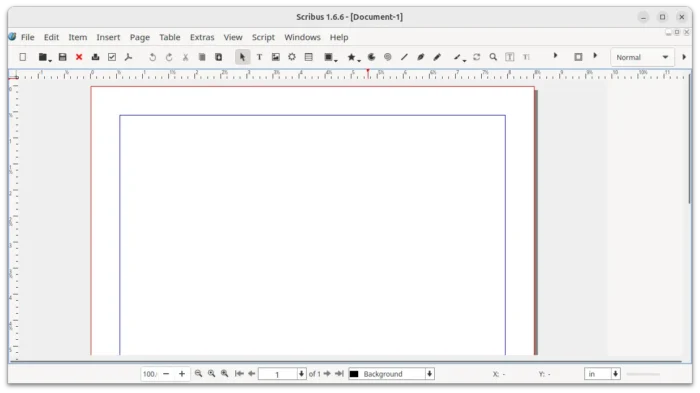700x393 pixels.
Task: Create a new document with the New icon
Action: (x=23, y=57)
